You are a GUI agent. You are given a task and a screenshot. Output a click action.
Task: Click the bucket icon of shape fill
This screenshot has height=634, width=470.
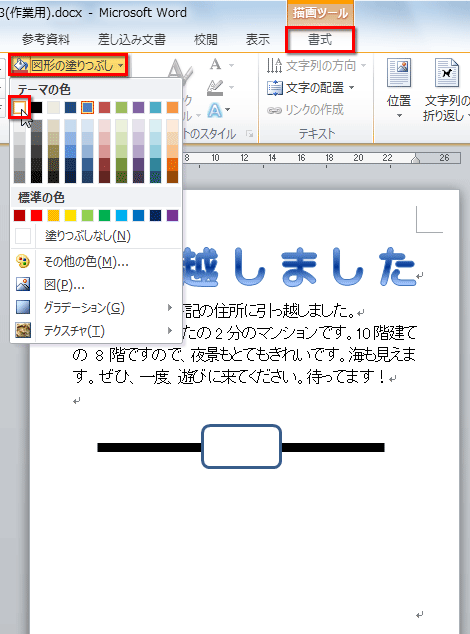point(20,65)
